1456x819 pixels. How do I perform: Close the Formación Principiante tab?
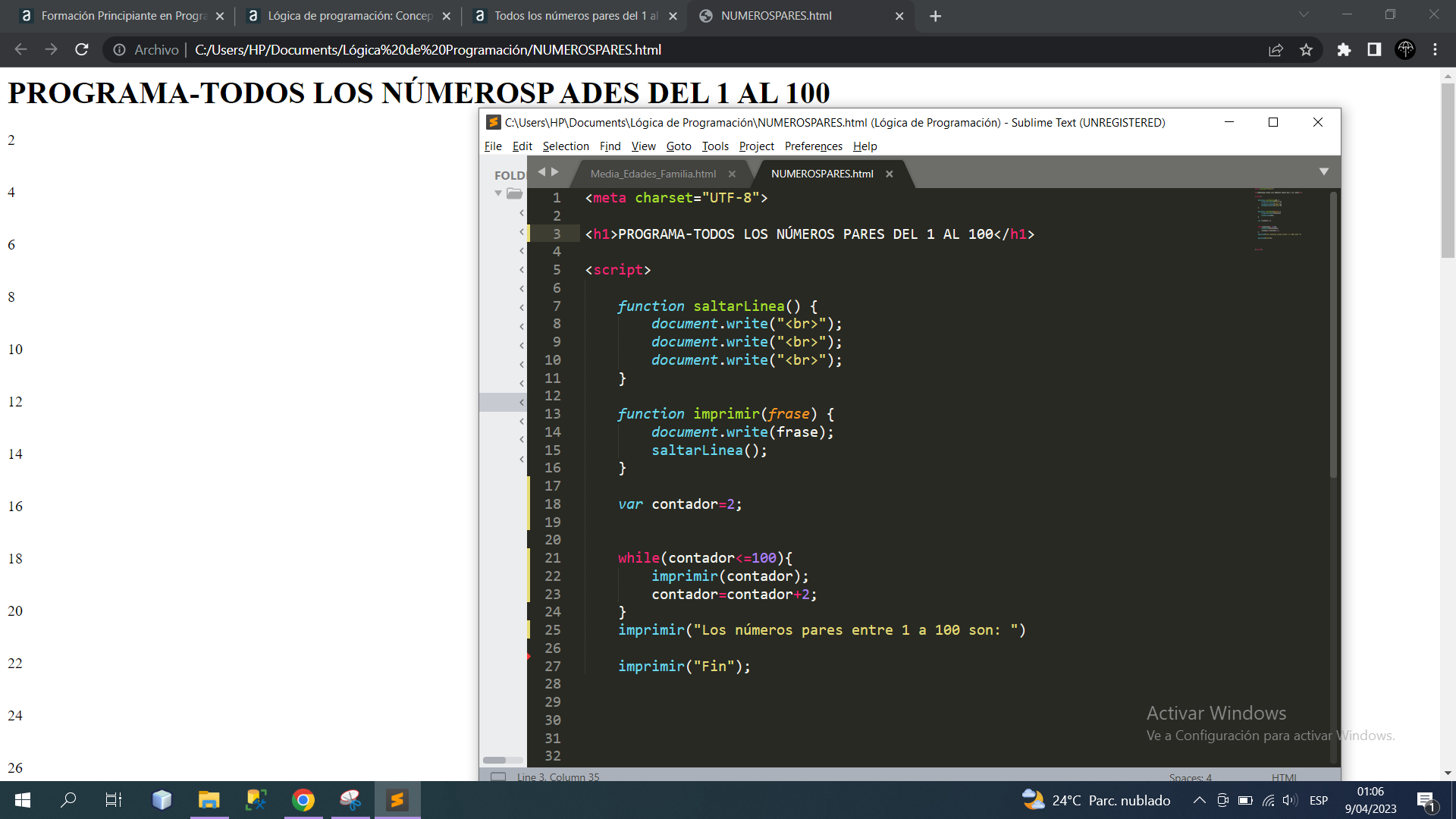[220, 16]
